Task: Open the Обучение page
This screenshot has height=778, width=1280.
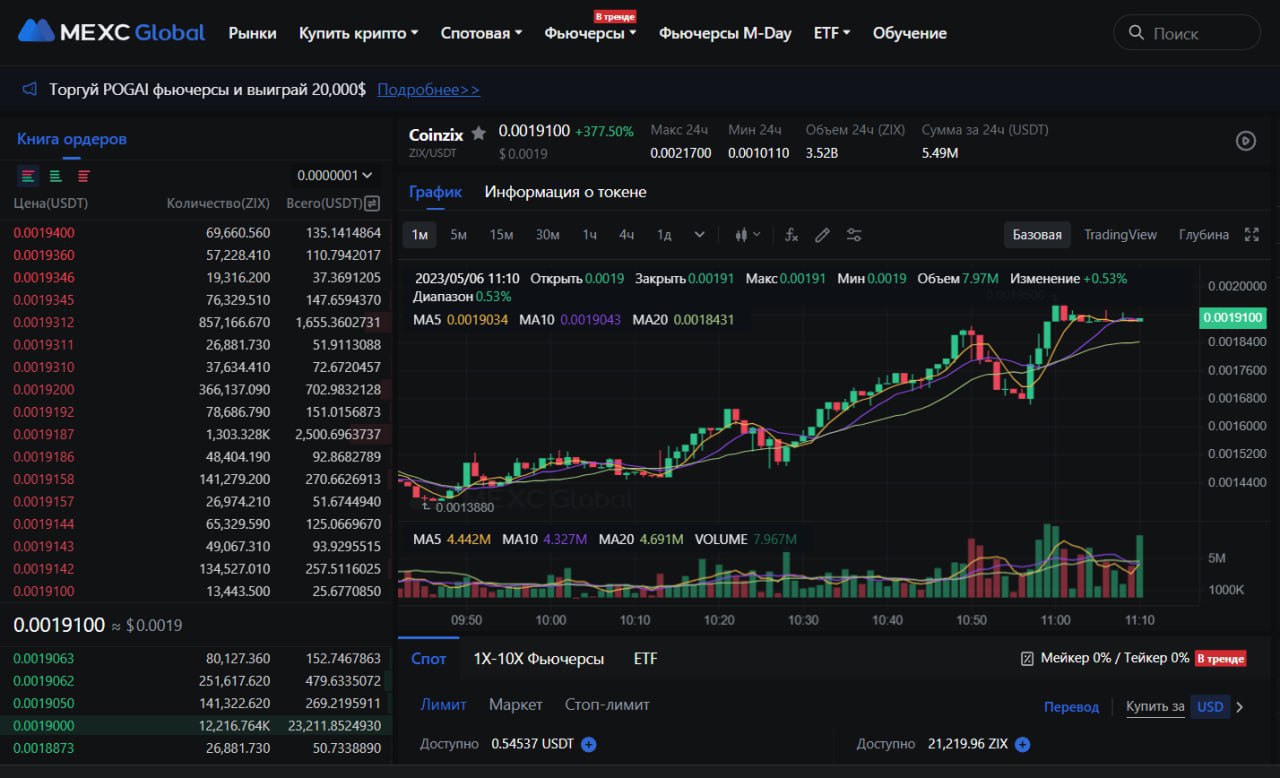Action: pyautogui.click(x=910, y=33)
